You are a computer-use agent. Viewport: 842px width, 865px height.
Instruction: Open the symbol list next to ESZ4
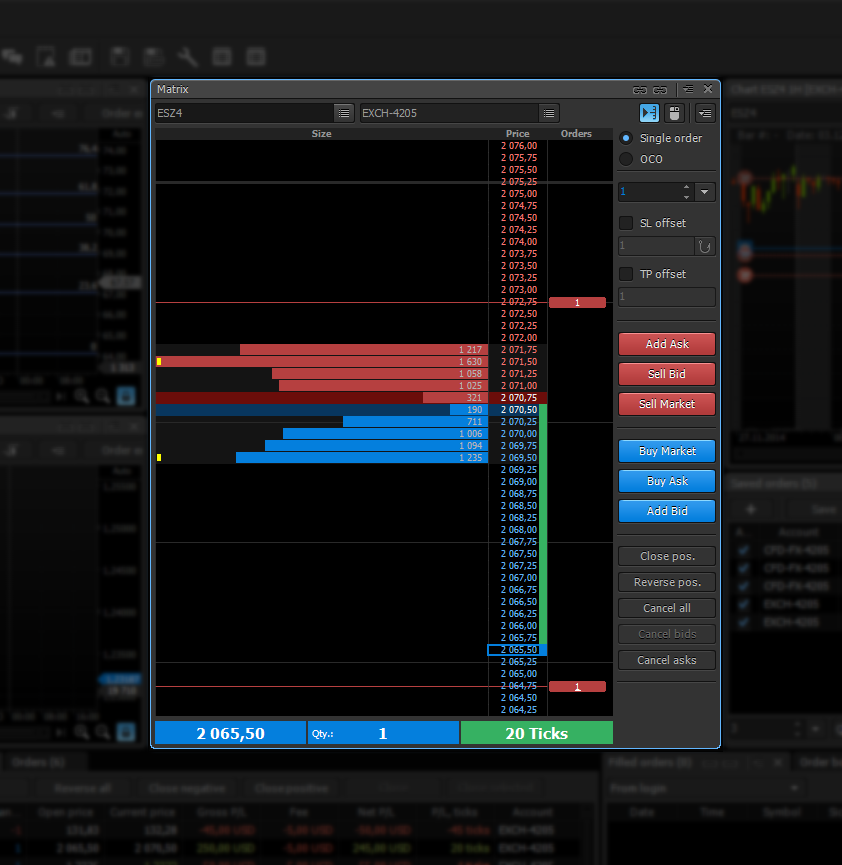point(343,113)
